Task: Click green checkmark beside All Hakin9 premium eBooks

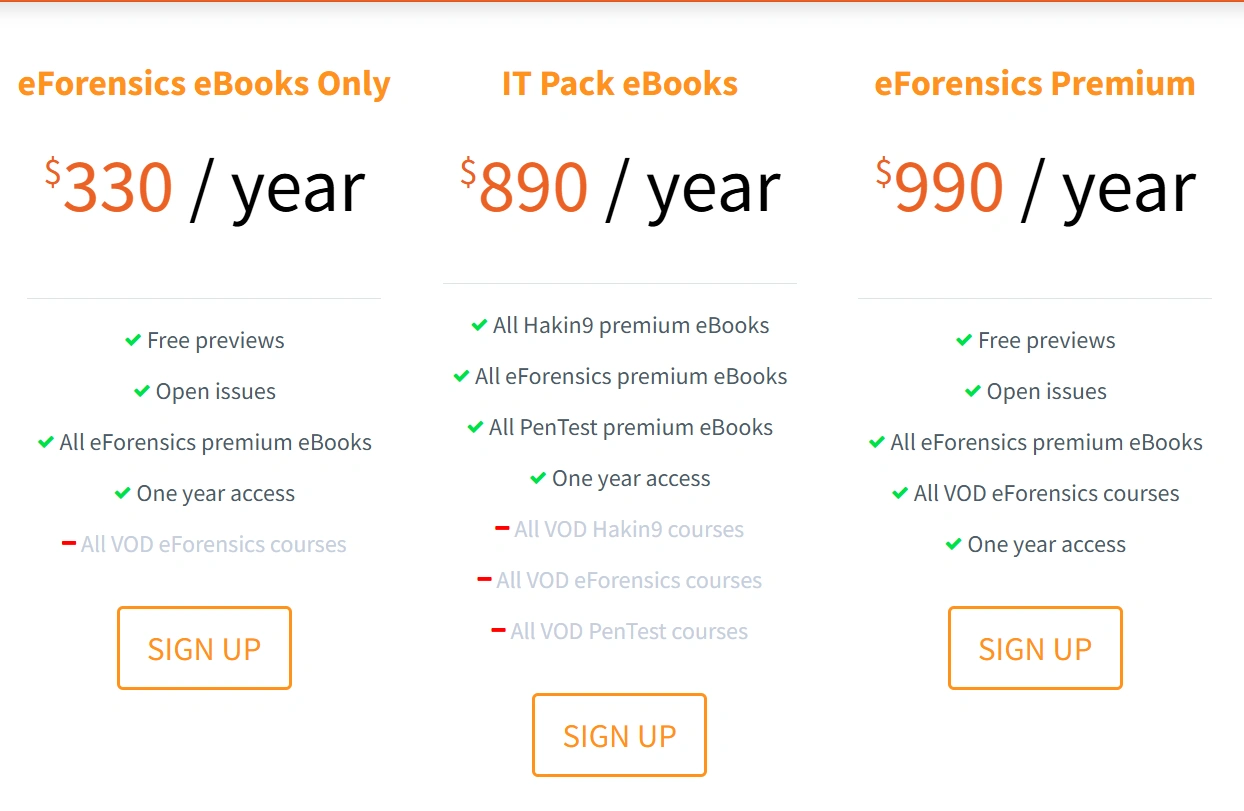Action: pos(479,325)
